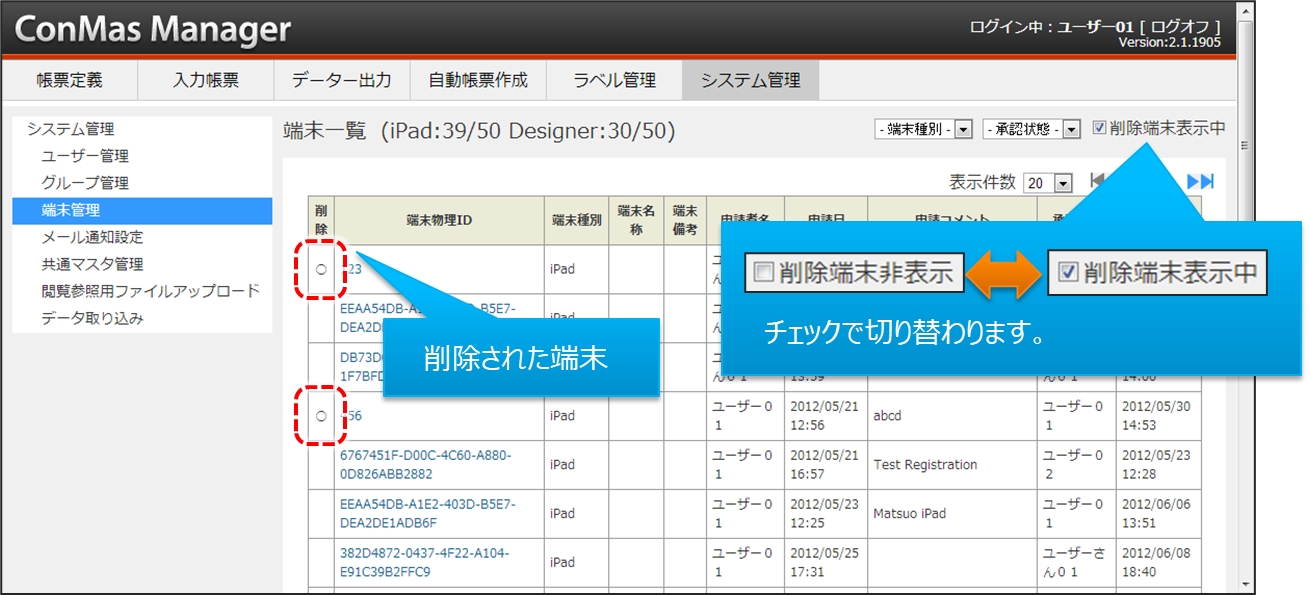Select the システム管理 top tab
The image size is (1309, 595).
(751, 80)
